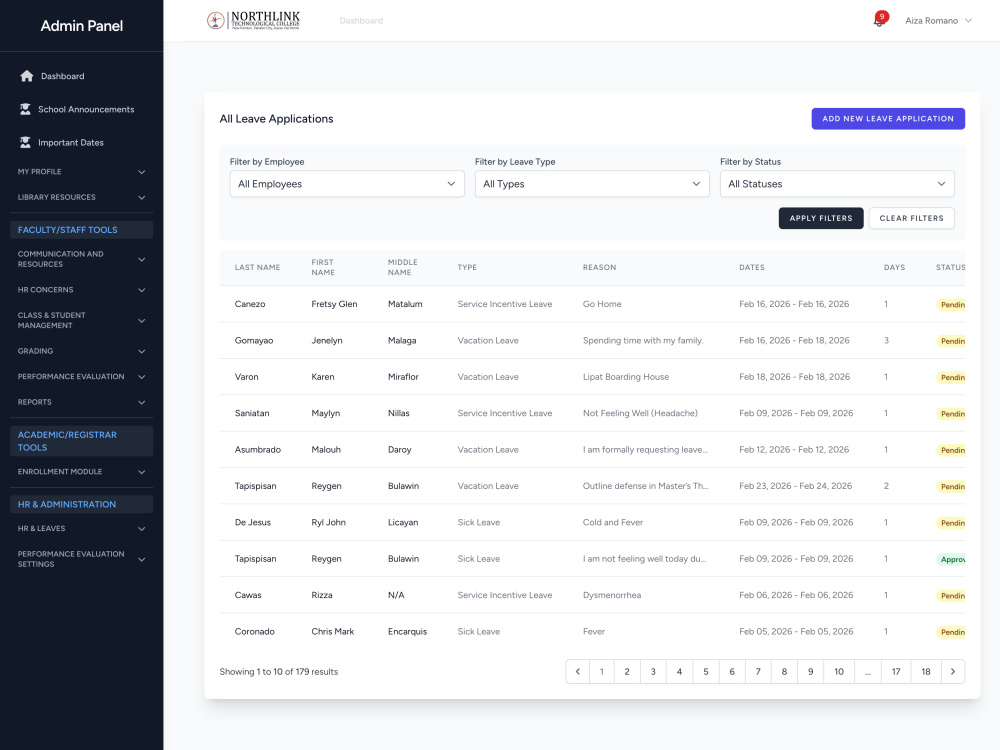Click the Dashboard breadcrumb in header
The image size is (1000, 750).
[361, 20]
